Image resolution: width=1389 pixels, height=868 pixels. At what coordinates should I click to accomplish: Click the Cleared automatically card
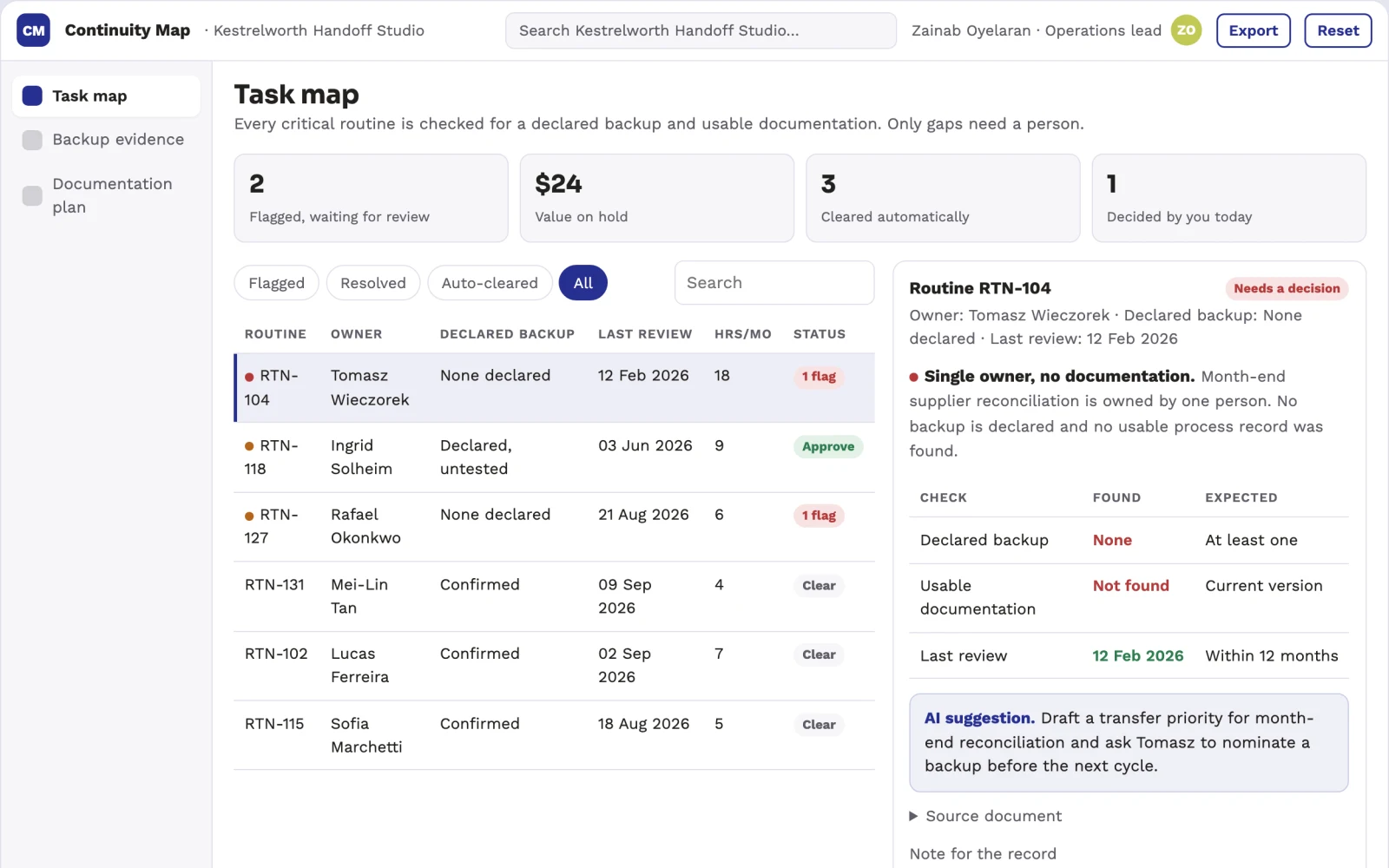(943, 198)
